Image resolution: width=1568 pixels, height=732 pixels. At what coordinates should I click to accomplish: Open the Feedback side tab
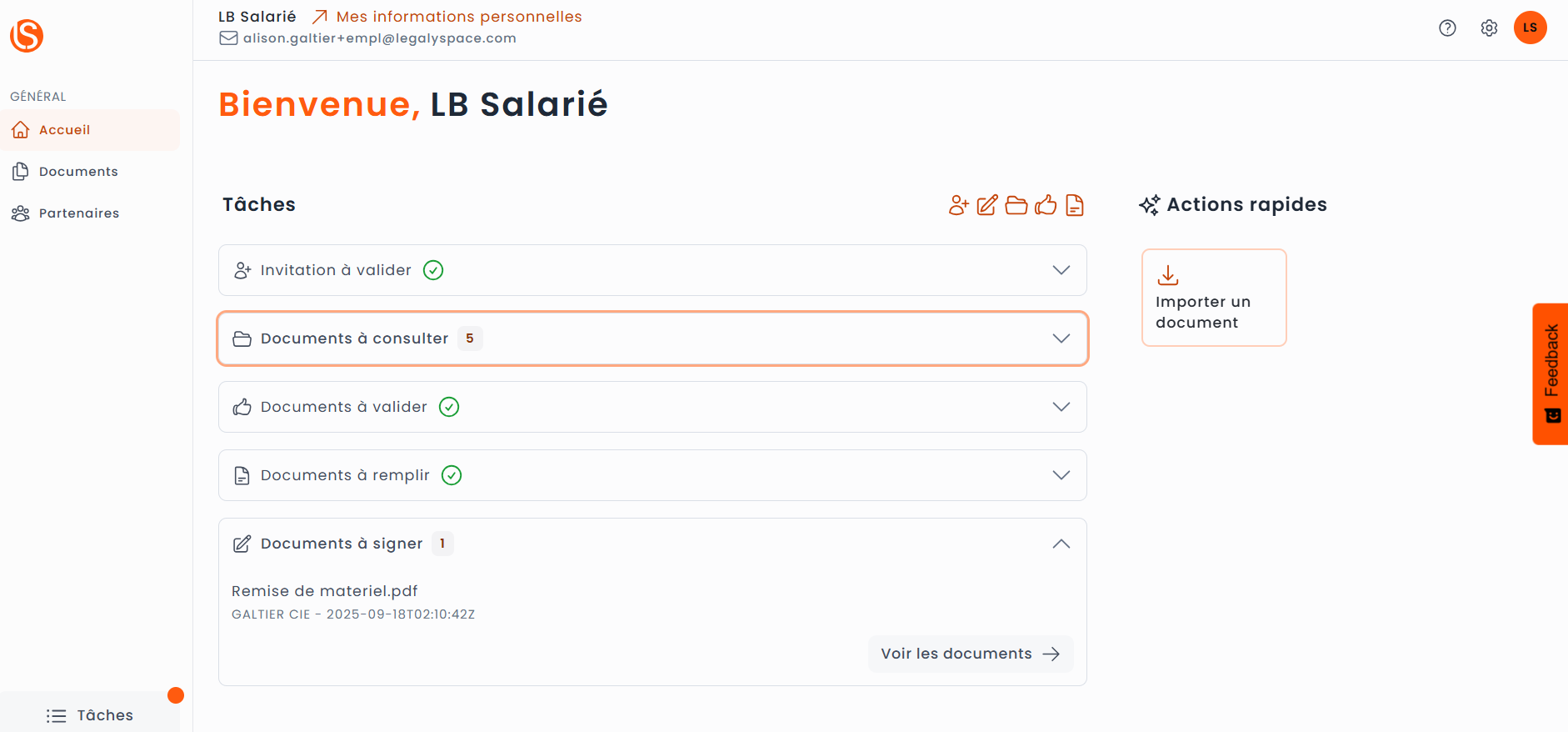click(1551, 374)
